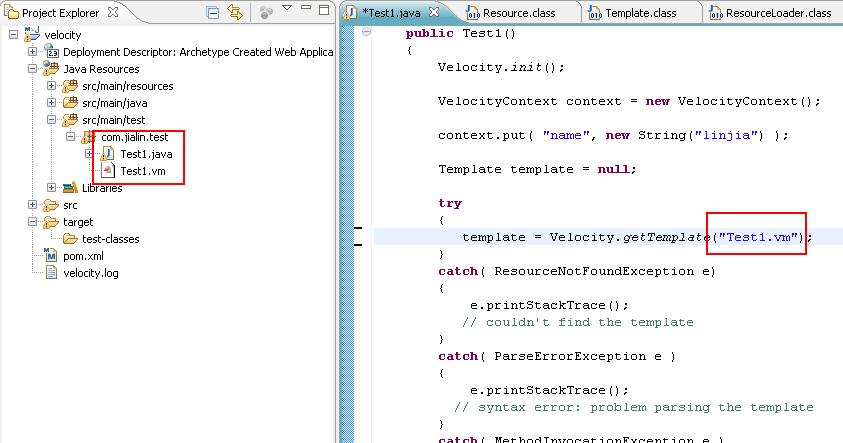The height and width of the screenshot is (443, 843).
Task: Open Test1.java from the tree
Action: coord(146,154)
